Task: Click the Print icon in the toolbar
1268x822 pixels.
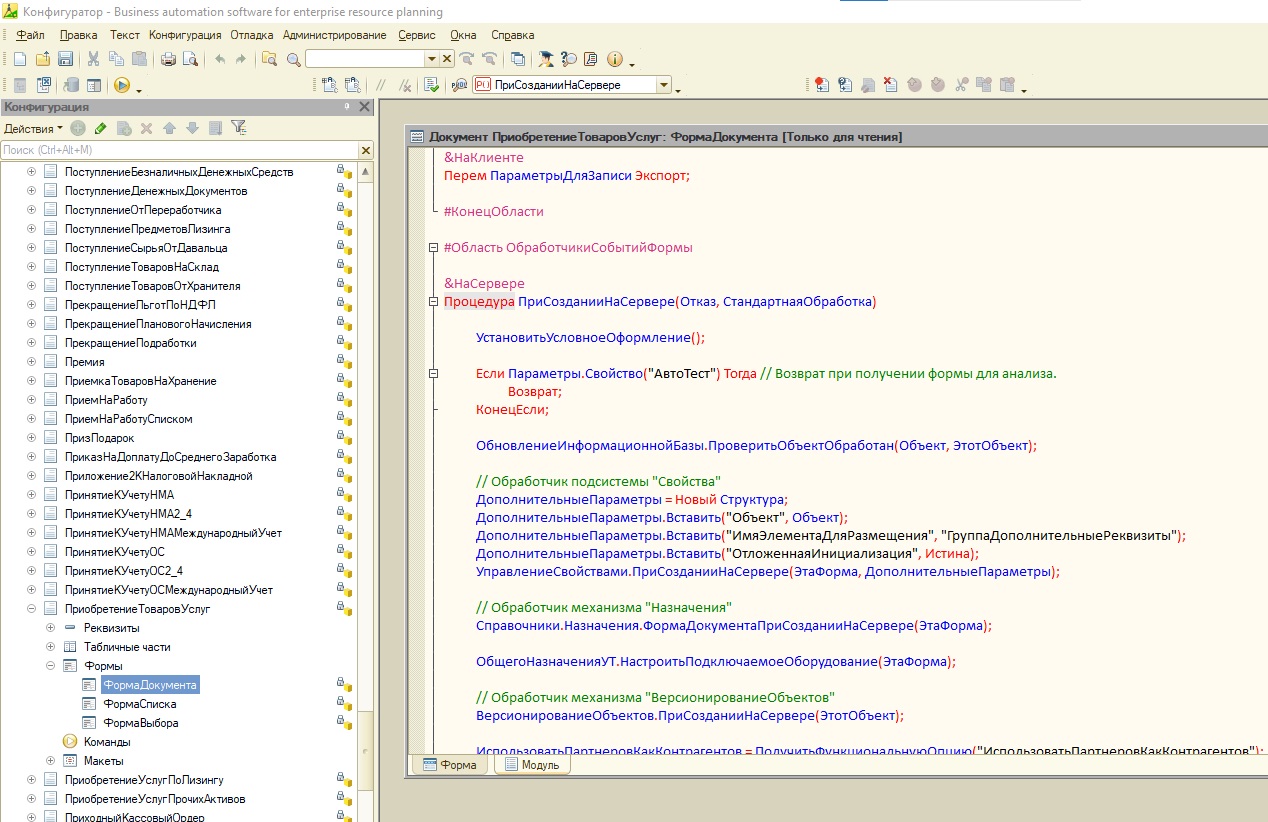Action: coord(168,59)
